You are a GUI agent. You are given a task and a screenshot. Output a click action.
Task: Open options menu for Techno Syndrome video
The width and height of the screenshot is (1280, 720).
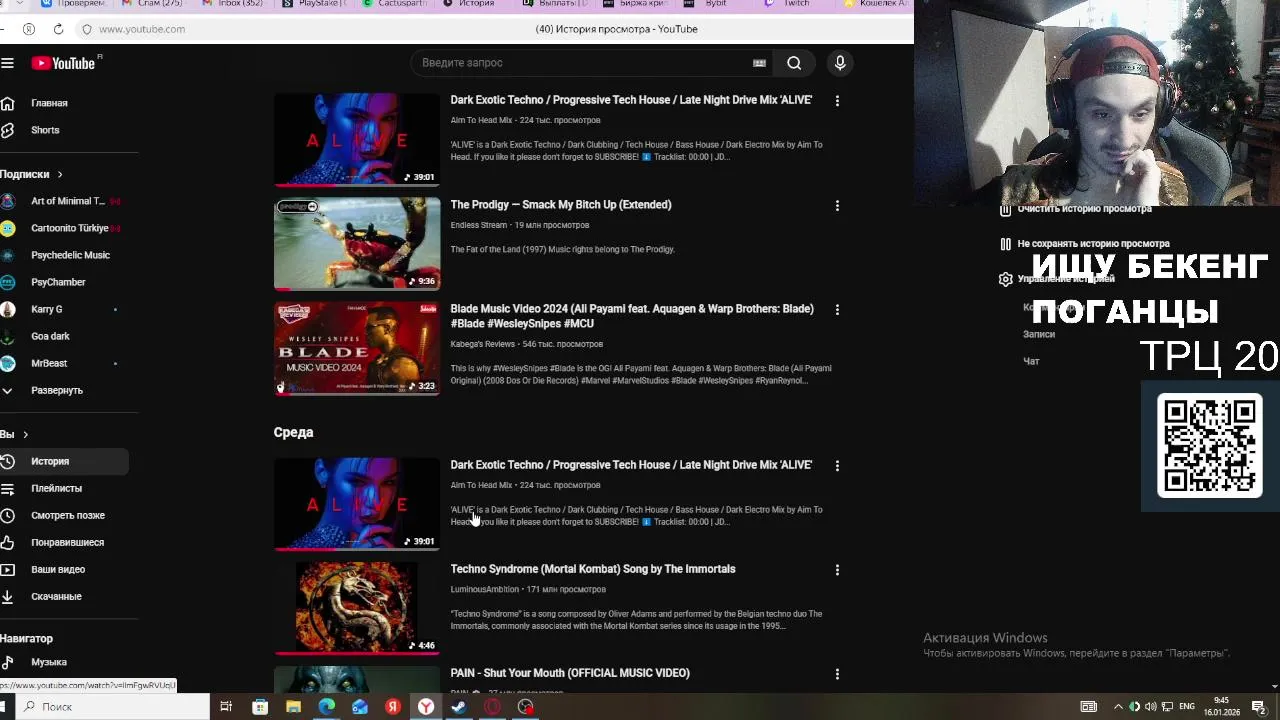coord(837,570)
